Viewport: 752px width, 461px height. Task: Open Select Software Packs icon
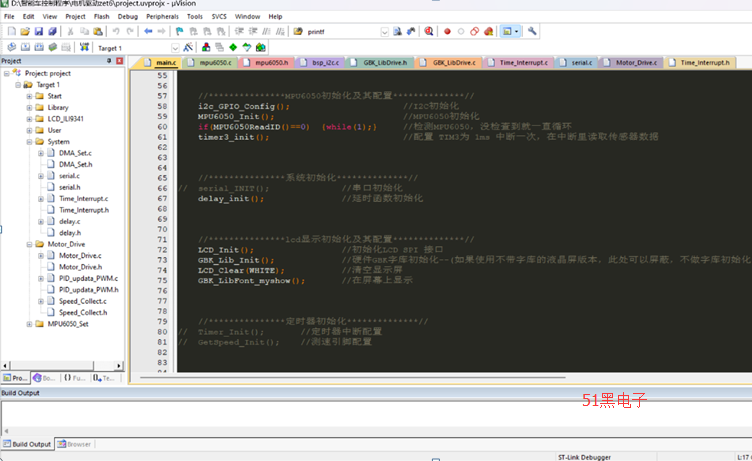point(247,47)
